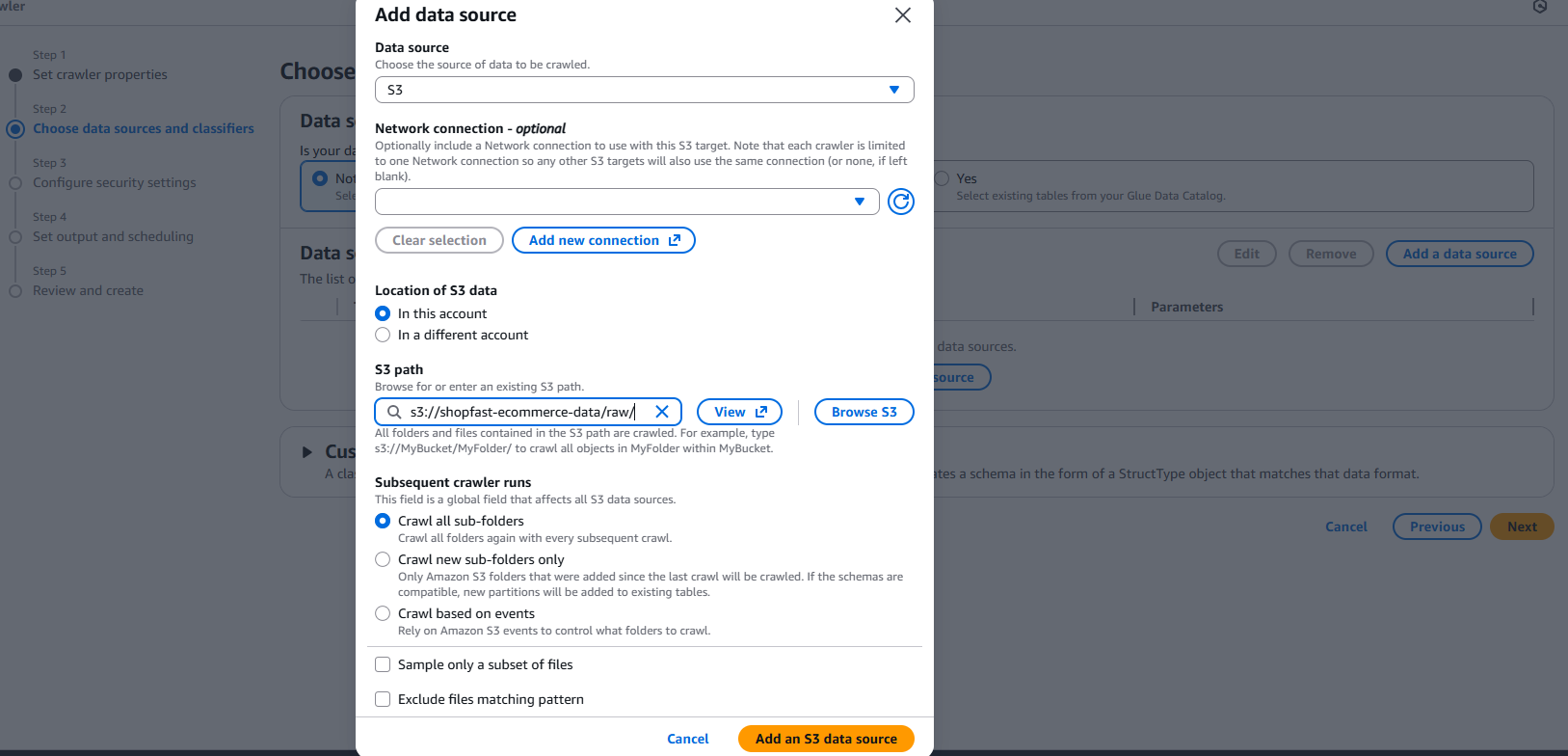Choose Crawl new sub-folders only

click(383, 559)
